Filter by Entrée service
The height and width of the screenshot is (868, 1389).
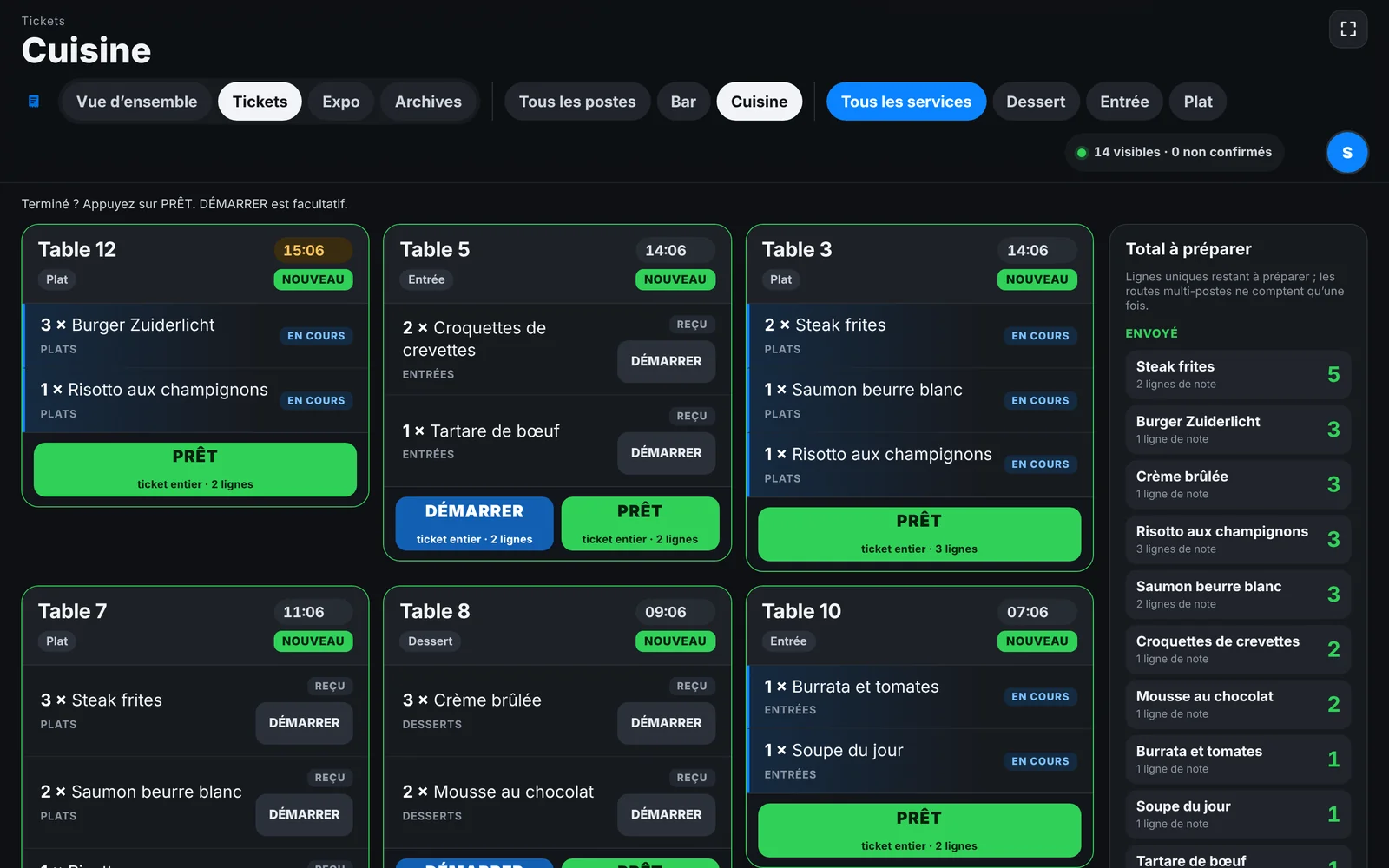coord(1124,102)
